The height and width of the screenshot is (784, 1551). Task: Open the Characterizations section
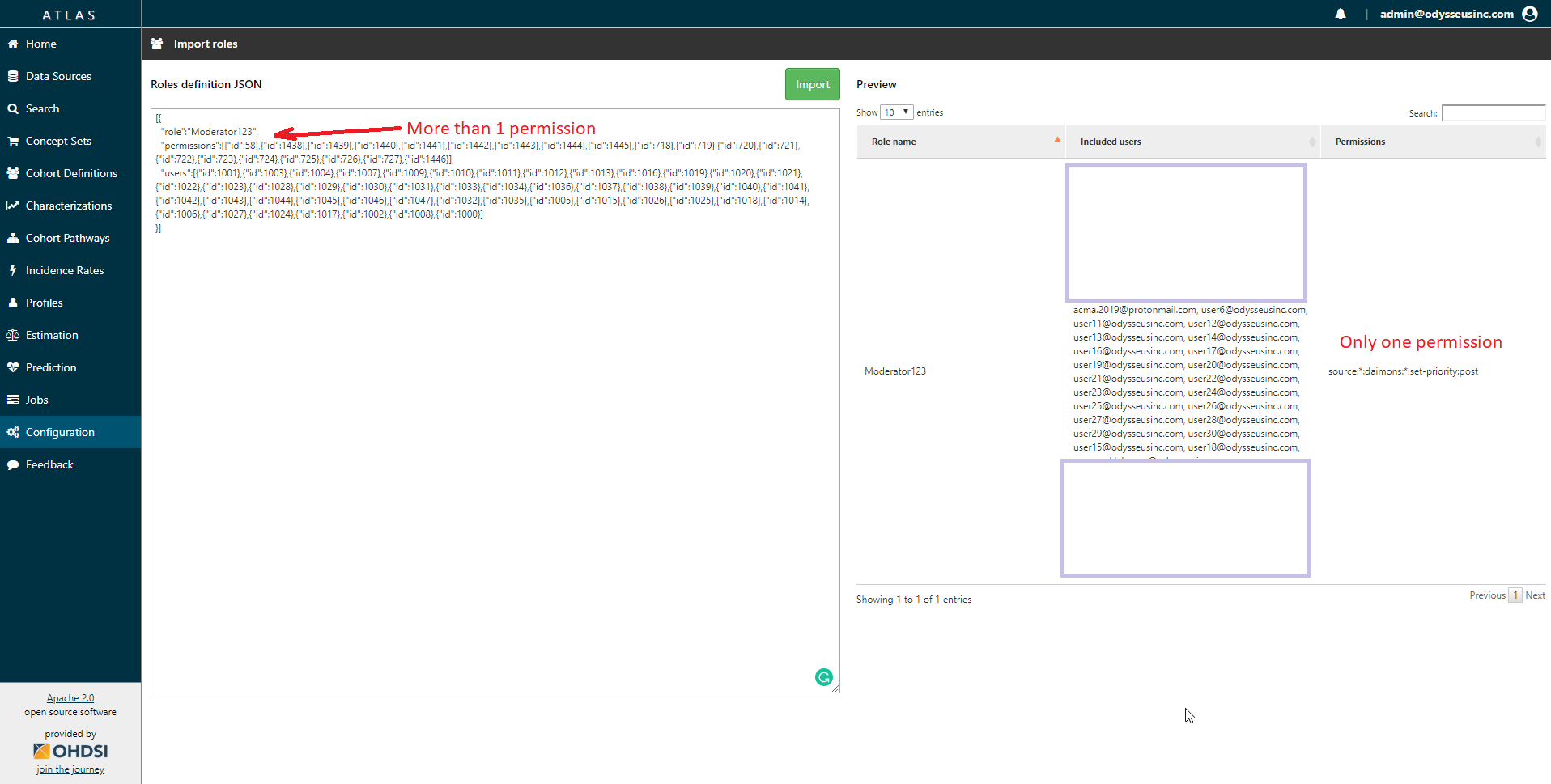[69, 206]
